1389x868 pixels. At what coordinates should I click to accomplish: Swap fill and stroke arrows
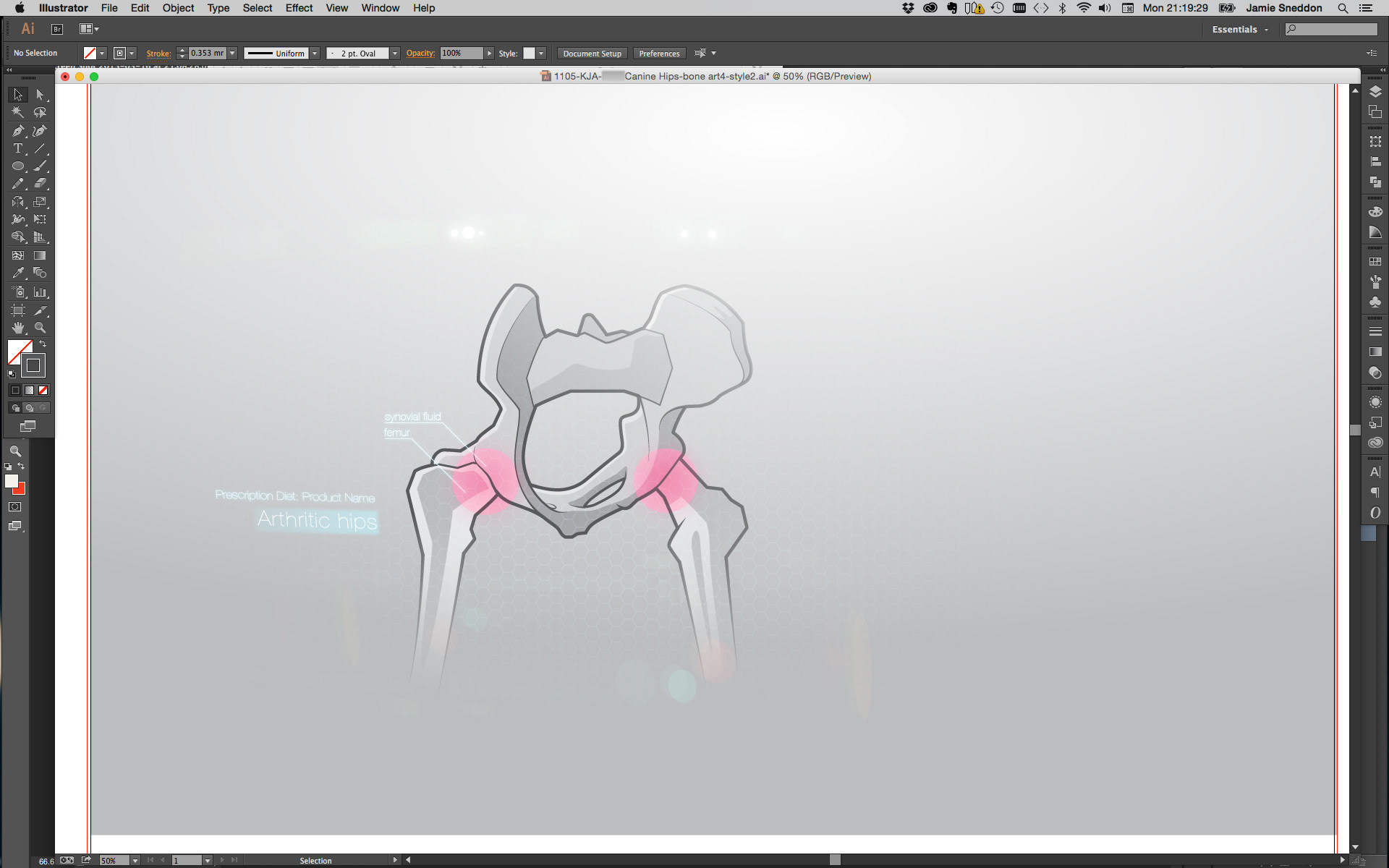pyautogui.click(x=43, y=344)
